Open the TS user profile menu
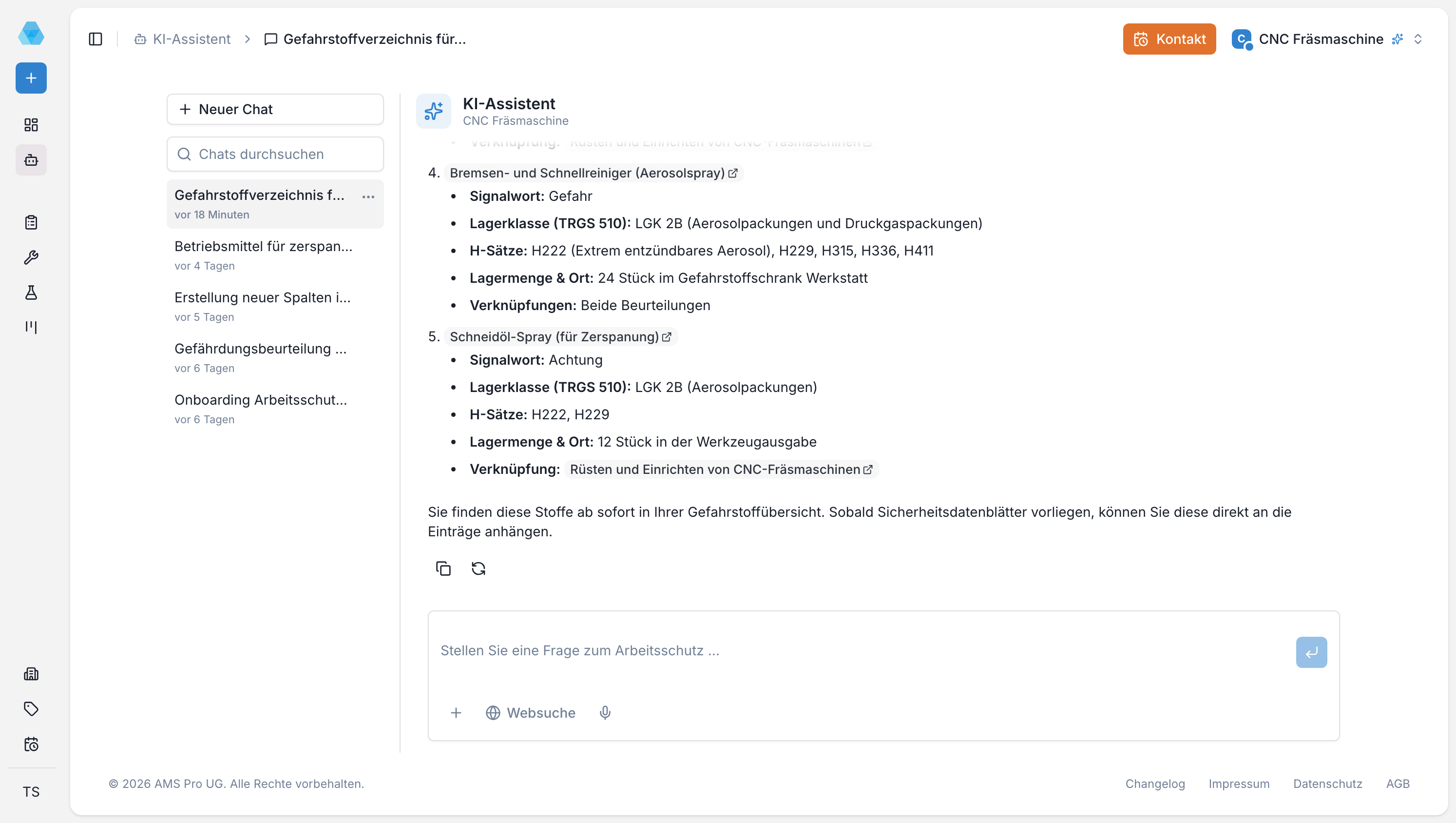 click(x=31, y=792)
